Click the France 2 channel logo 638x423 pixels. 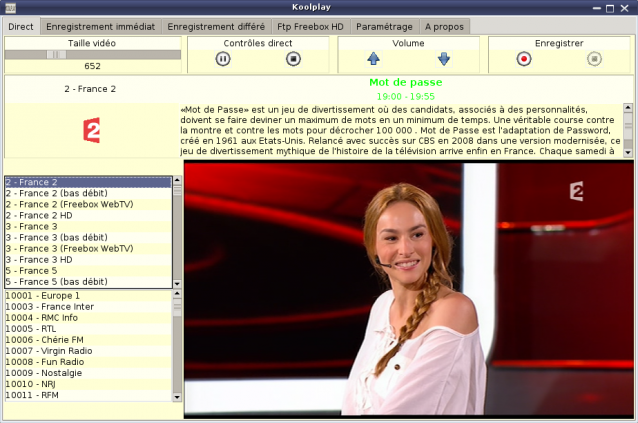coord(92,130)
